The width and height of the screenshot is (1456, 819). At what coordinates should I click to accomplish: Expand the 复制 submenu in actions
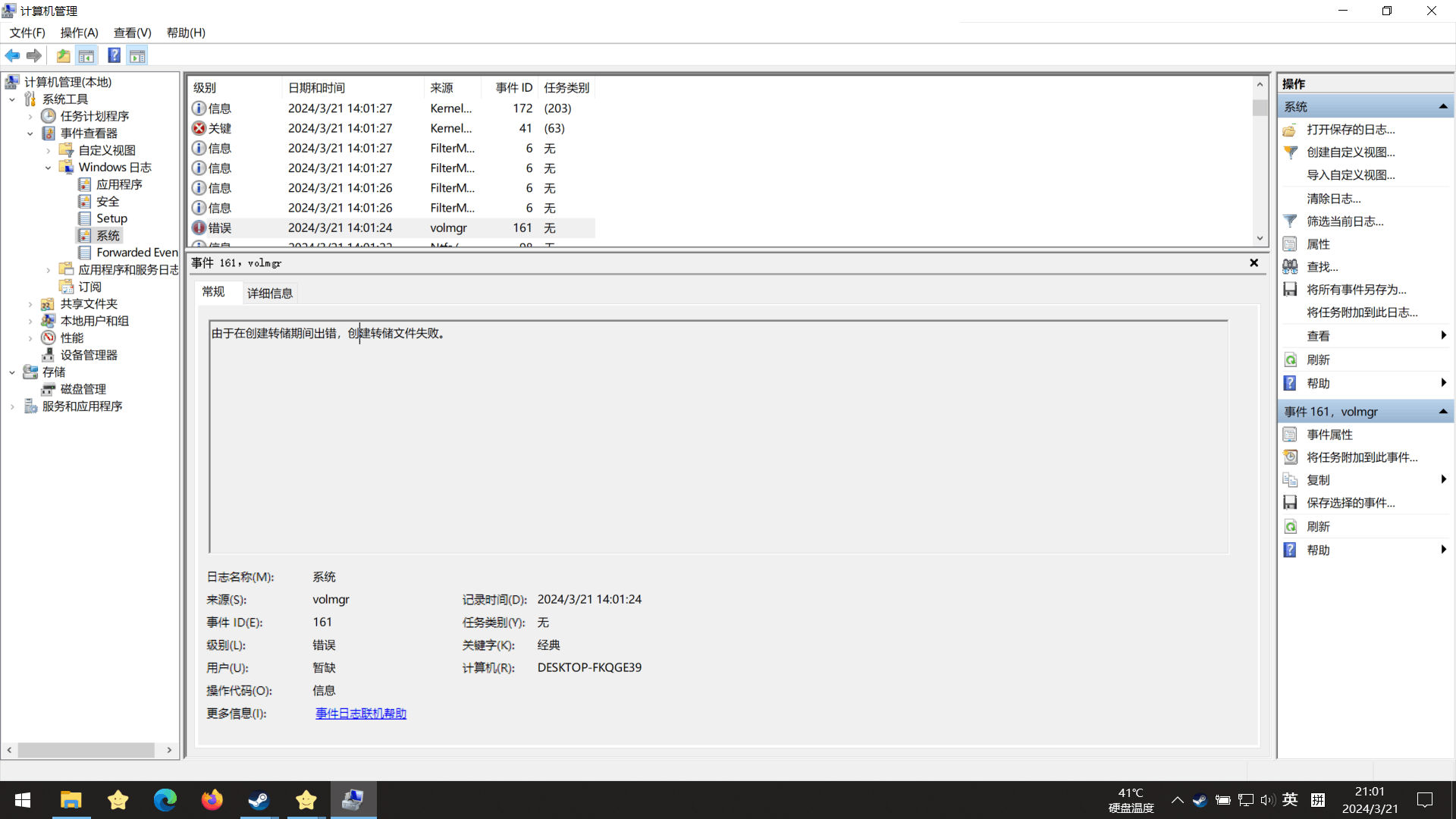click(x=1443, y=479)
